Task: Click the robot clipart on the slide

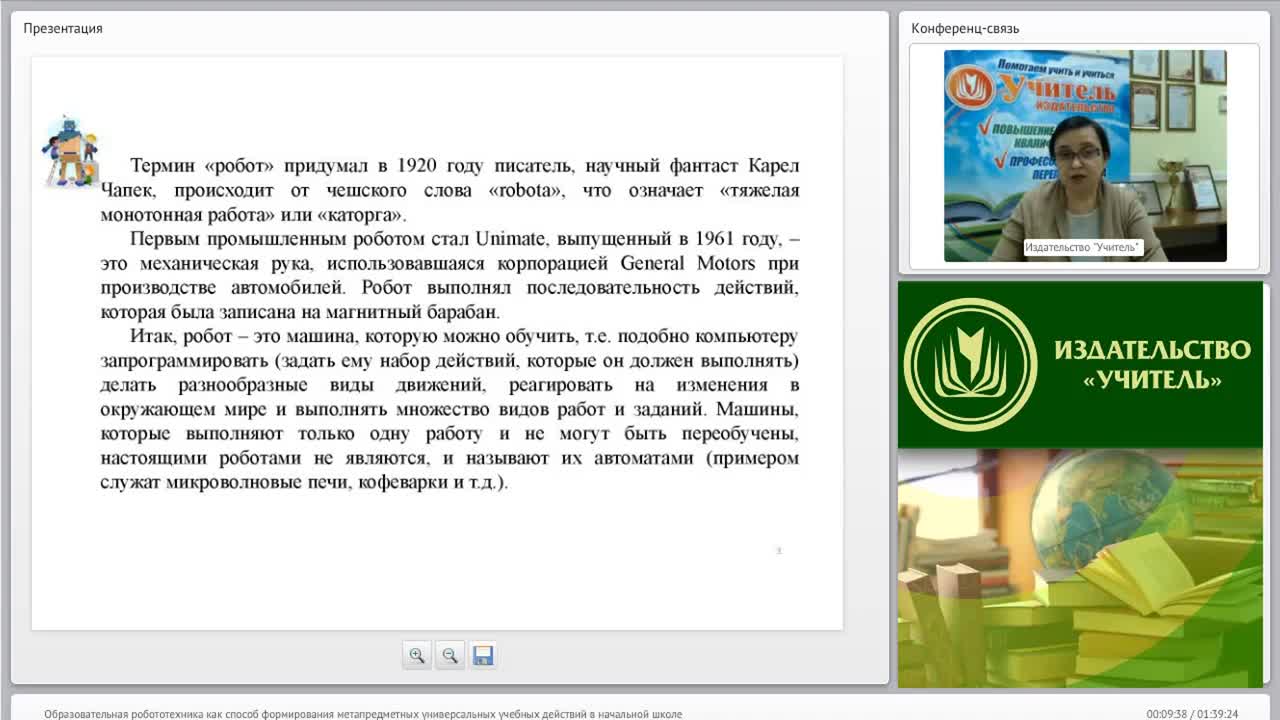Action: [69, 151]
